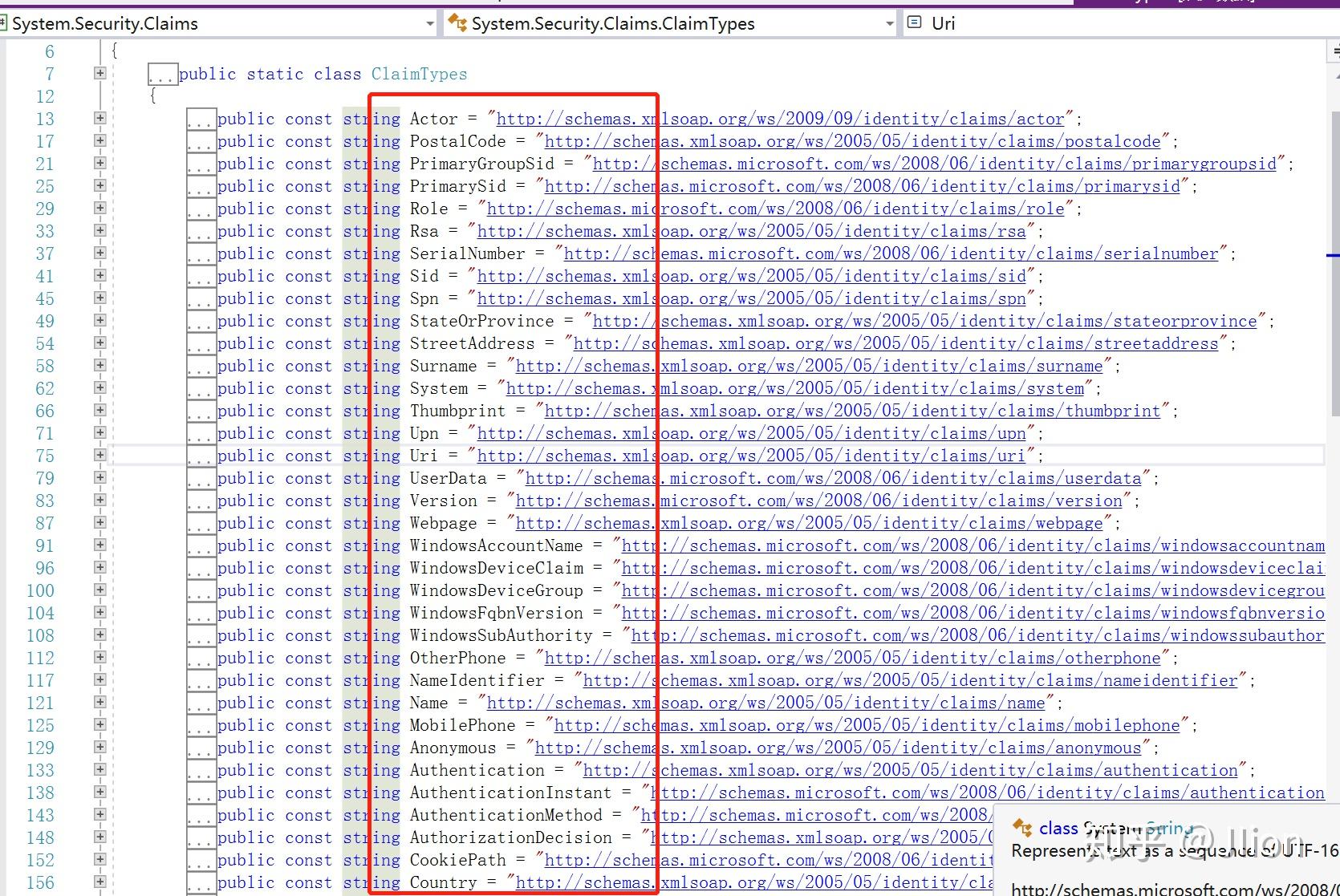
Task: Click the blue marker on the right scrollbar
Action: pyautogui.click(x=1333, y=254)
